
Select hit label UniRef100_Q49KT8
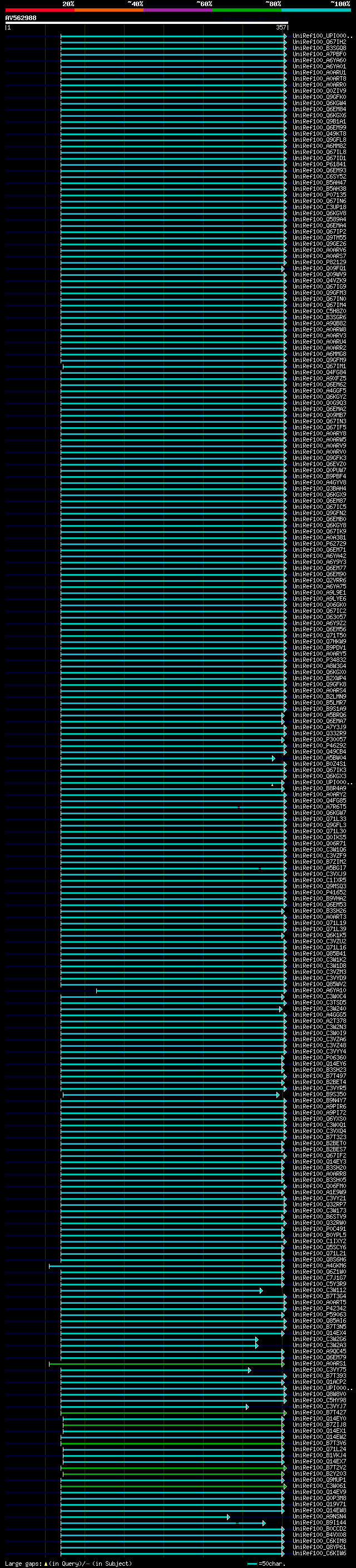319,134
